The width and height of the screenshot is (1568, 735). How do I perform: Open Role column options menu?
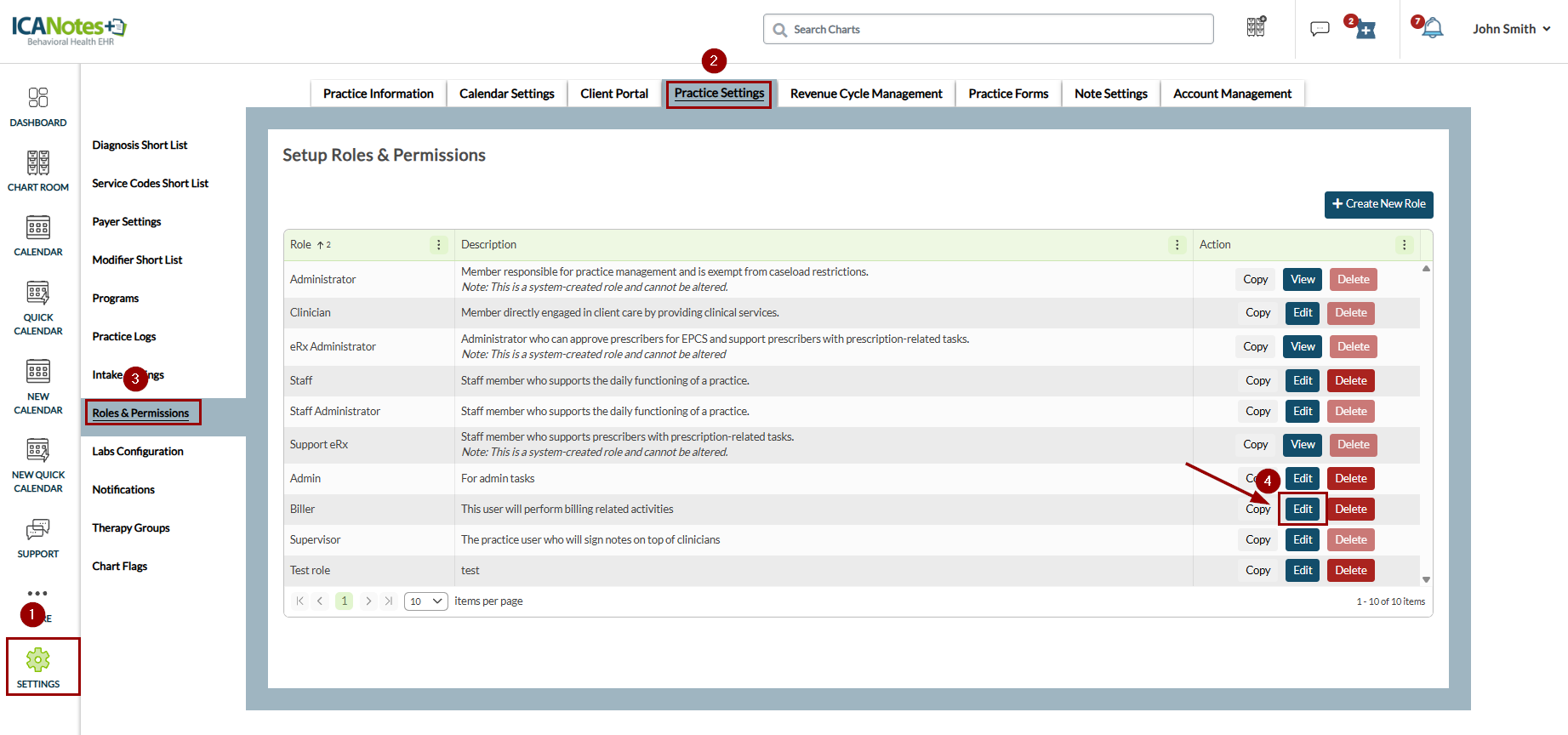point(439,245)
